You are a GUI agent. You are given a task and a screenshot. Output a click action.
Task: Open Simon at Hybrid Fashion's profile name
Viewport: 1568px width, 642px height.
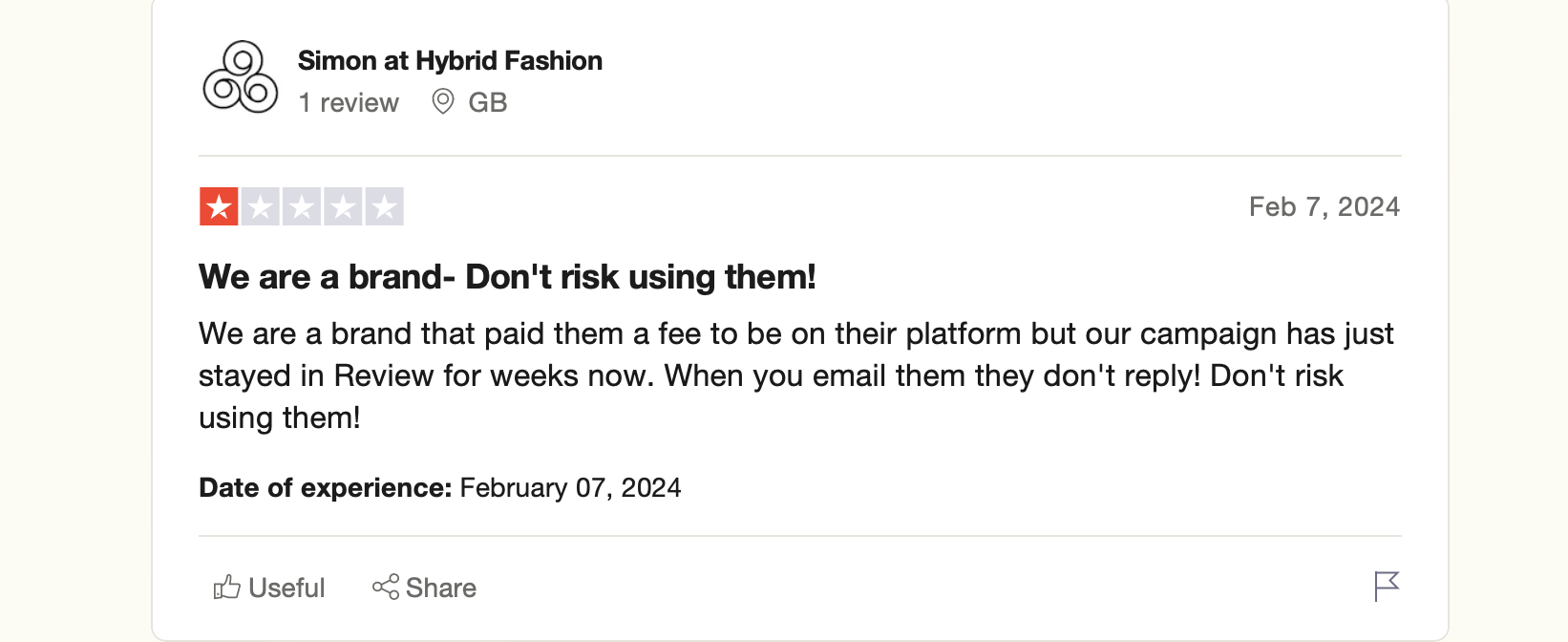(450, 61)
